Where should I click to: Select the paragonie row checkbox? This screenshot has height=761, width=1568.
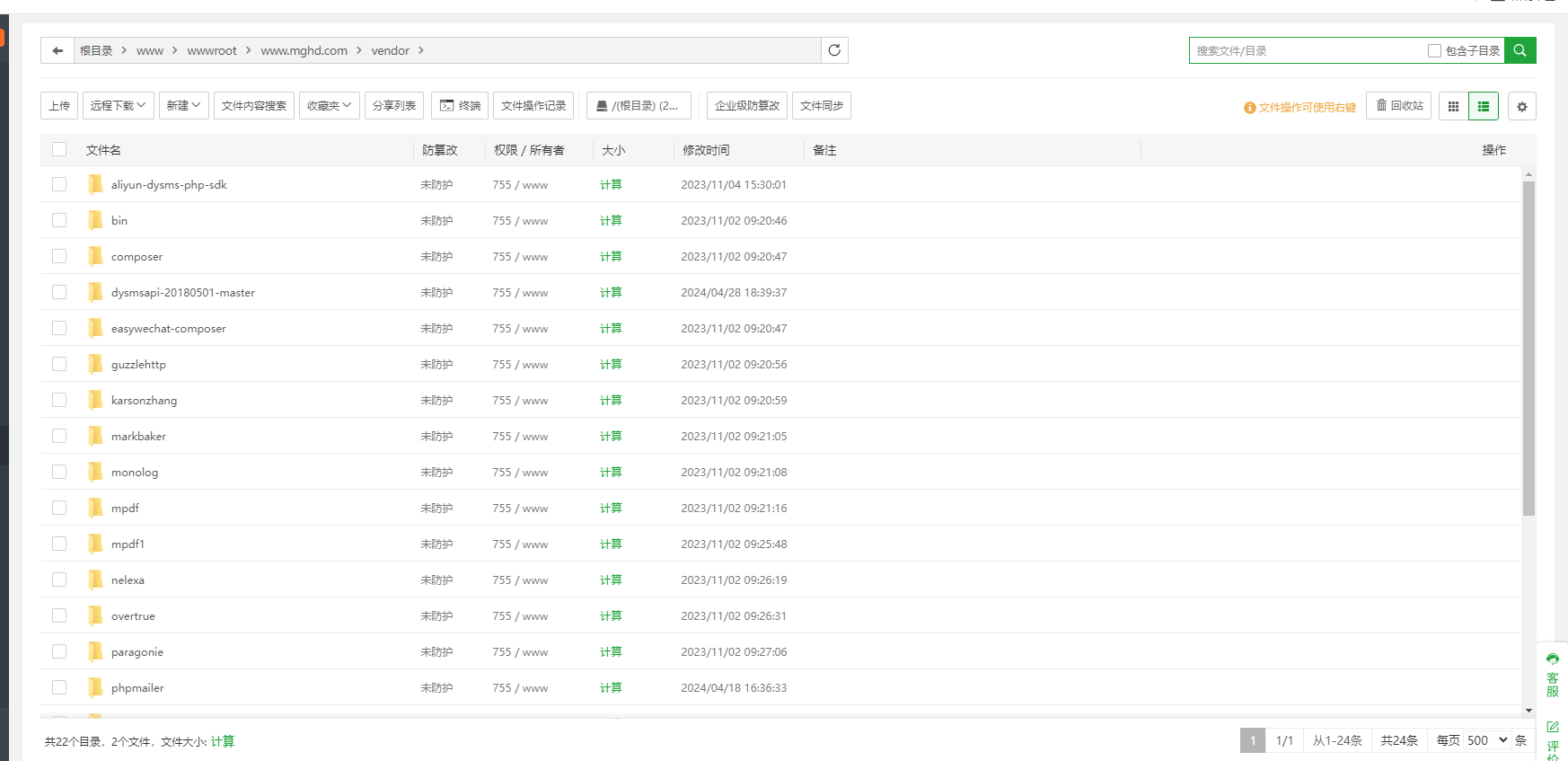(59, 651)
